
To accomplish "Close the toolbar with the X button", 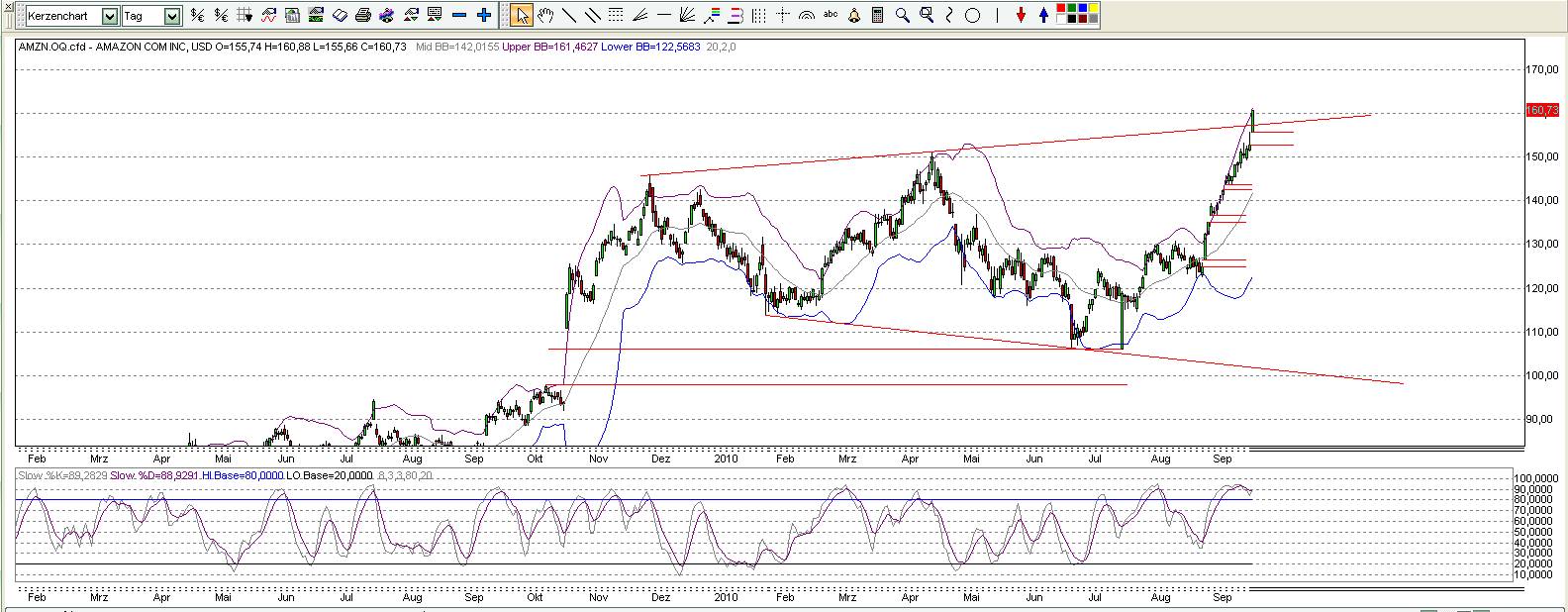I will pyautogui.click(x=8, y=7).
